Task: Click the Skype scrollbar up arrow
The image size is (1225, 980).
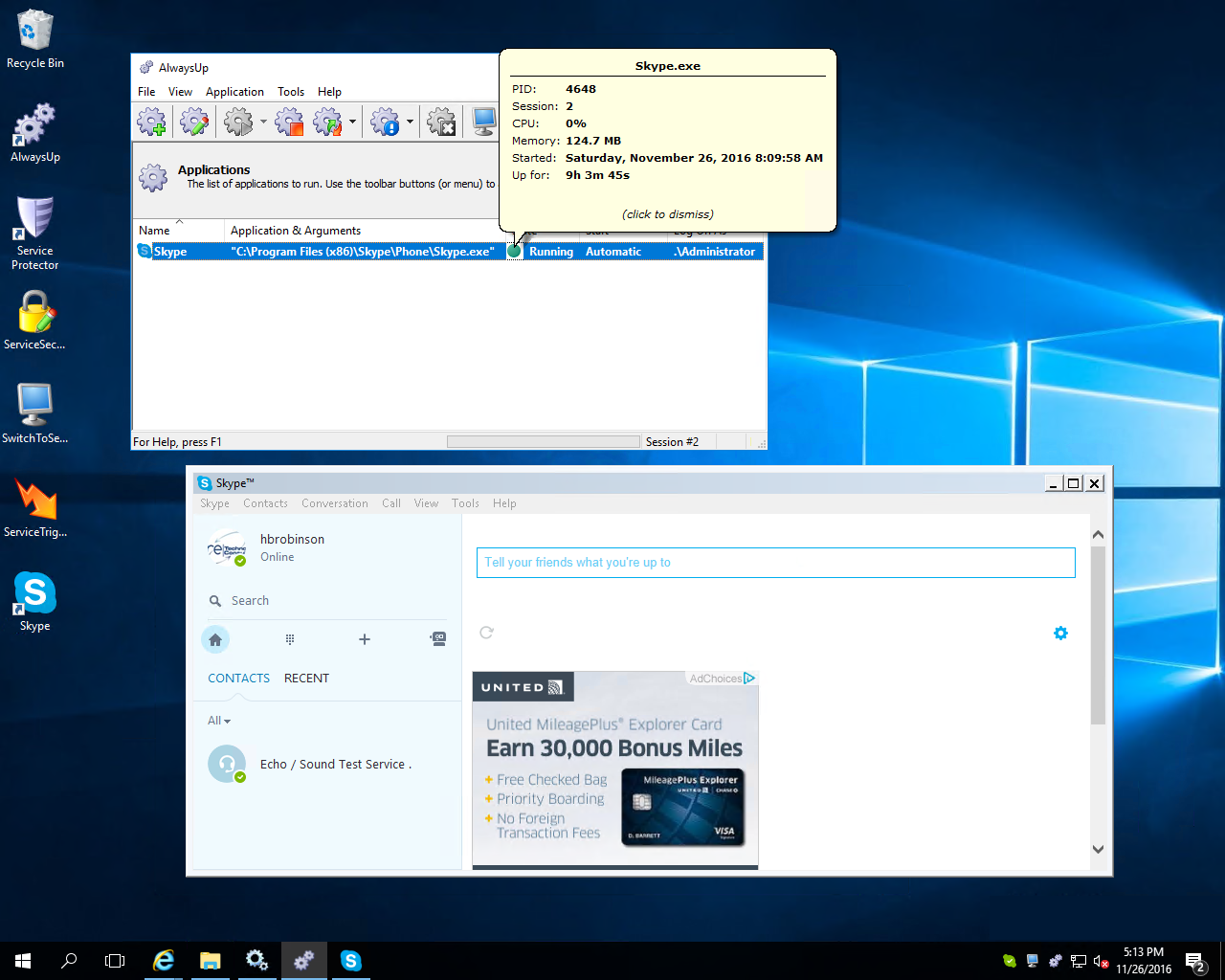Action: pos(1098,535)
